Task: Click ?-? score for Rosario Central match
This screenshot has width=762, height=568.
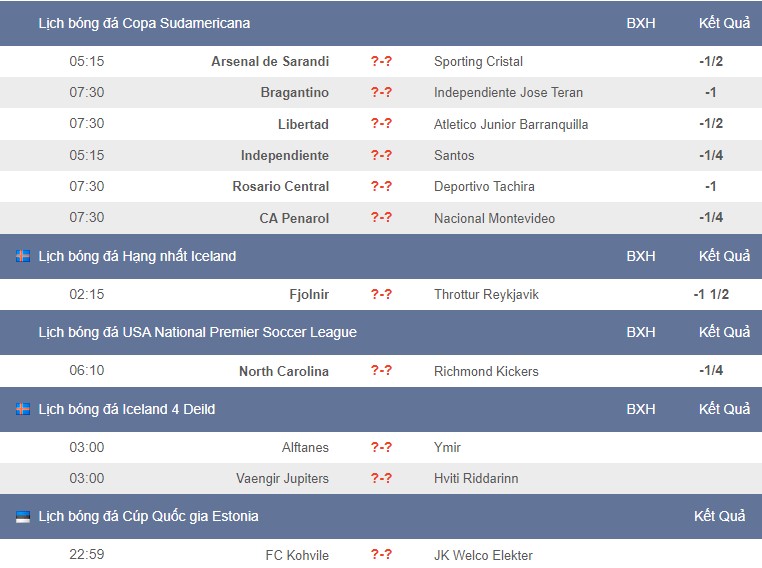Action: click(381, 186)
